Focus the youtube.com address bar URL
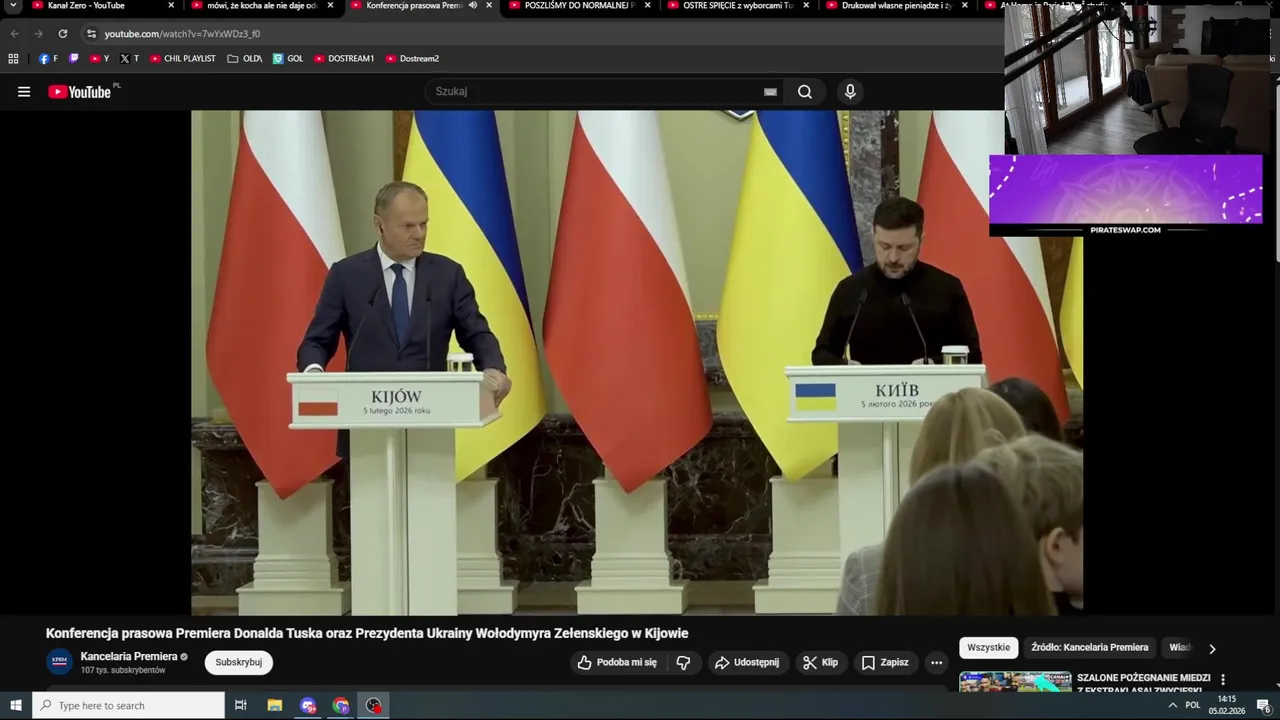This screenshot has width=1280, height=720. coord(182,34)
